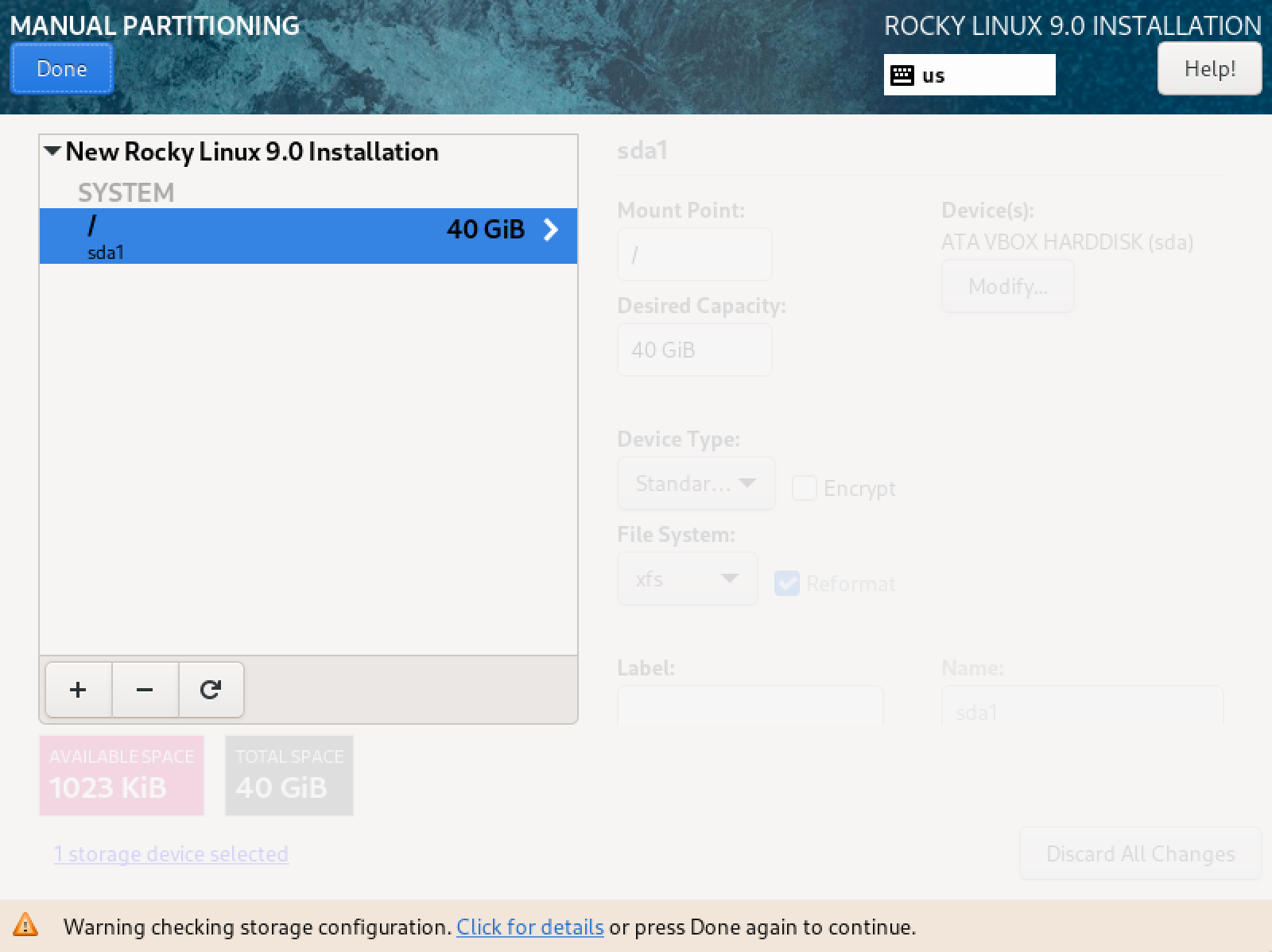Open 'Click for details' warning link
This screenshot has height=952, width=1272.
pyautogui.click(x=530, y=927)
